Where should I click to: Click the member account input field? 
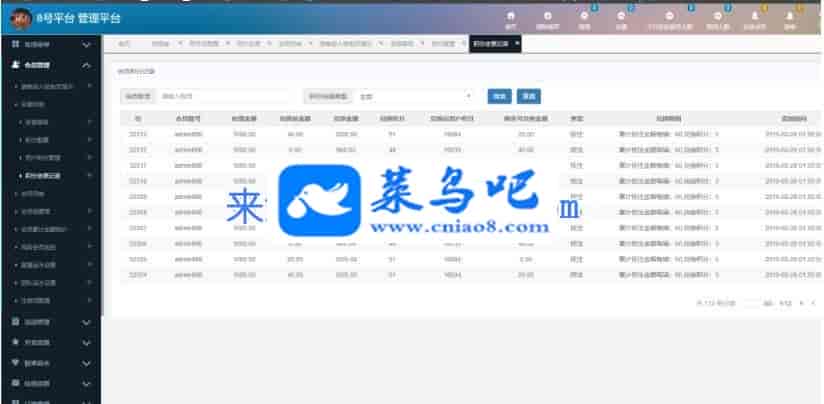tap(223, 97)
